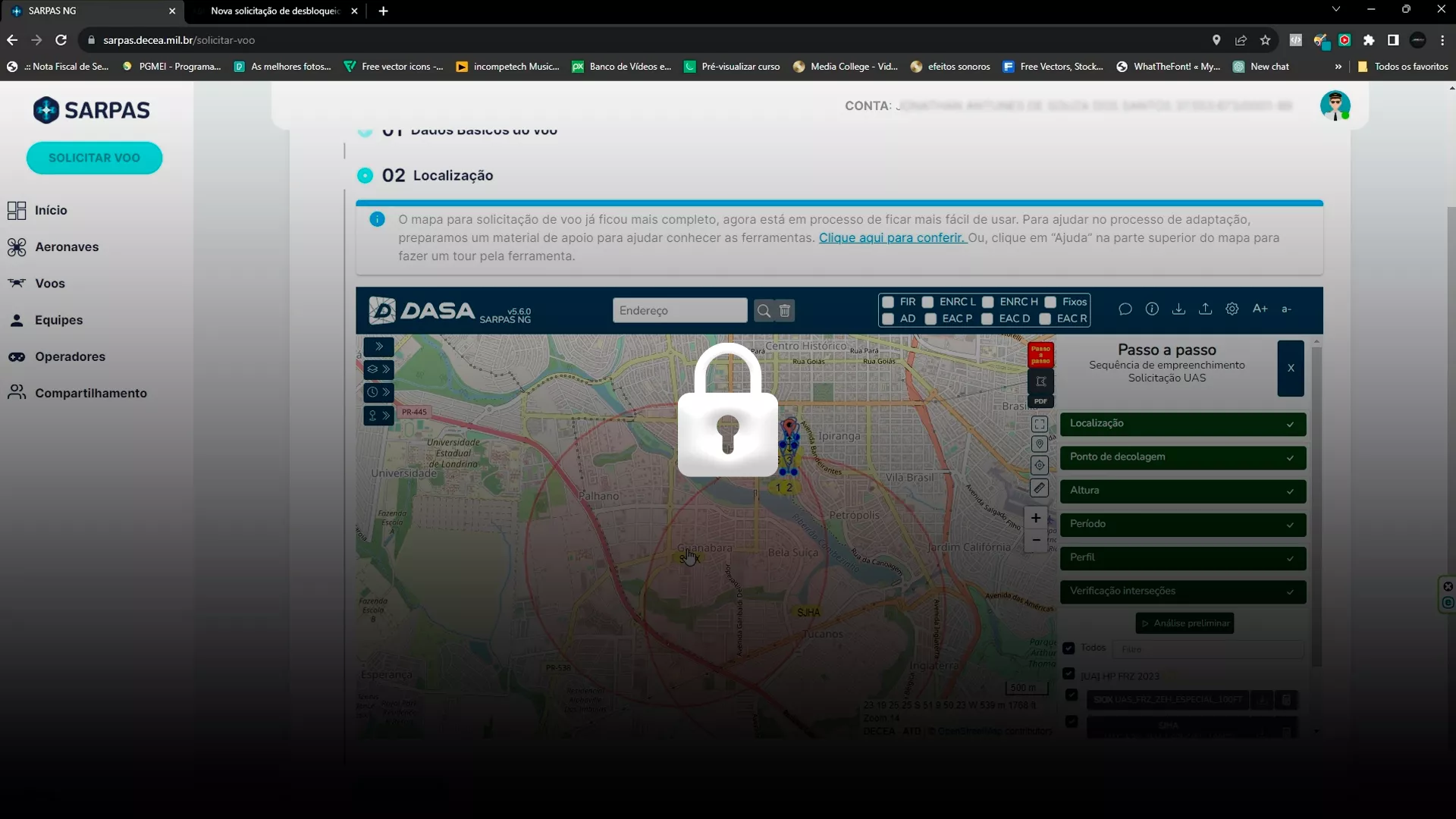This screenshot has width=1456, height=819.
Task: Click the download icon in DASA toolbar
Action: point(1178,309)
